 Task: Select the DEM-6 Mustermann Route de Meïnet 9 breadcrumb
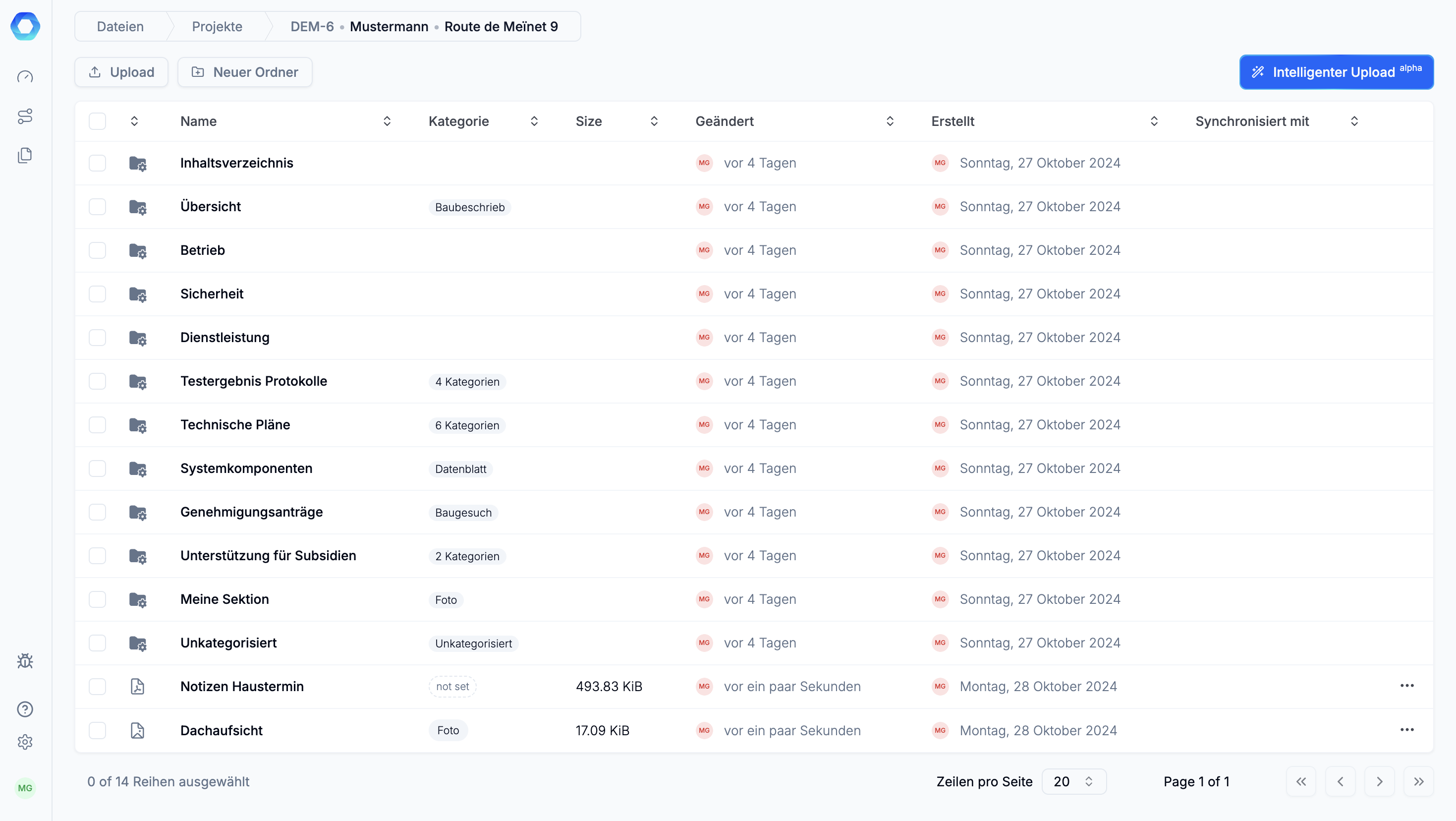click(x=424, y=27)
